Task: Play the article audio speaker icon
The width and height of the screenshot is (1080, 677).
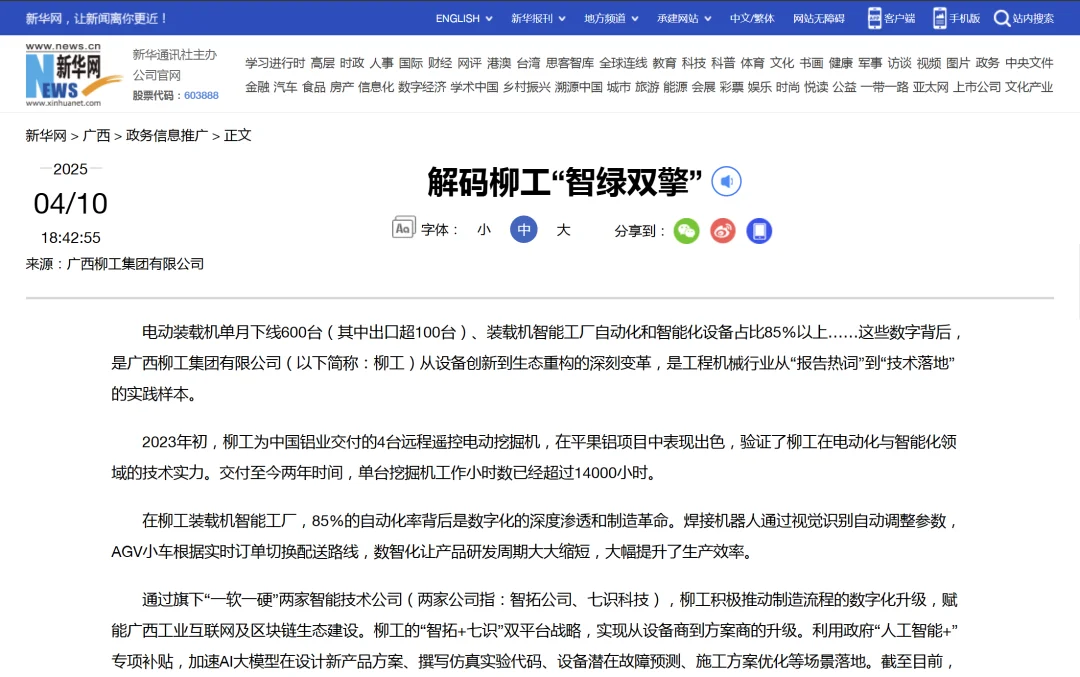Action: [x=726, y=182]
